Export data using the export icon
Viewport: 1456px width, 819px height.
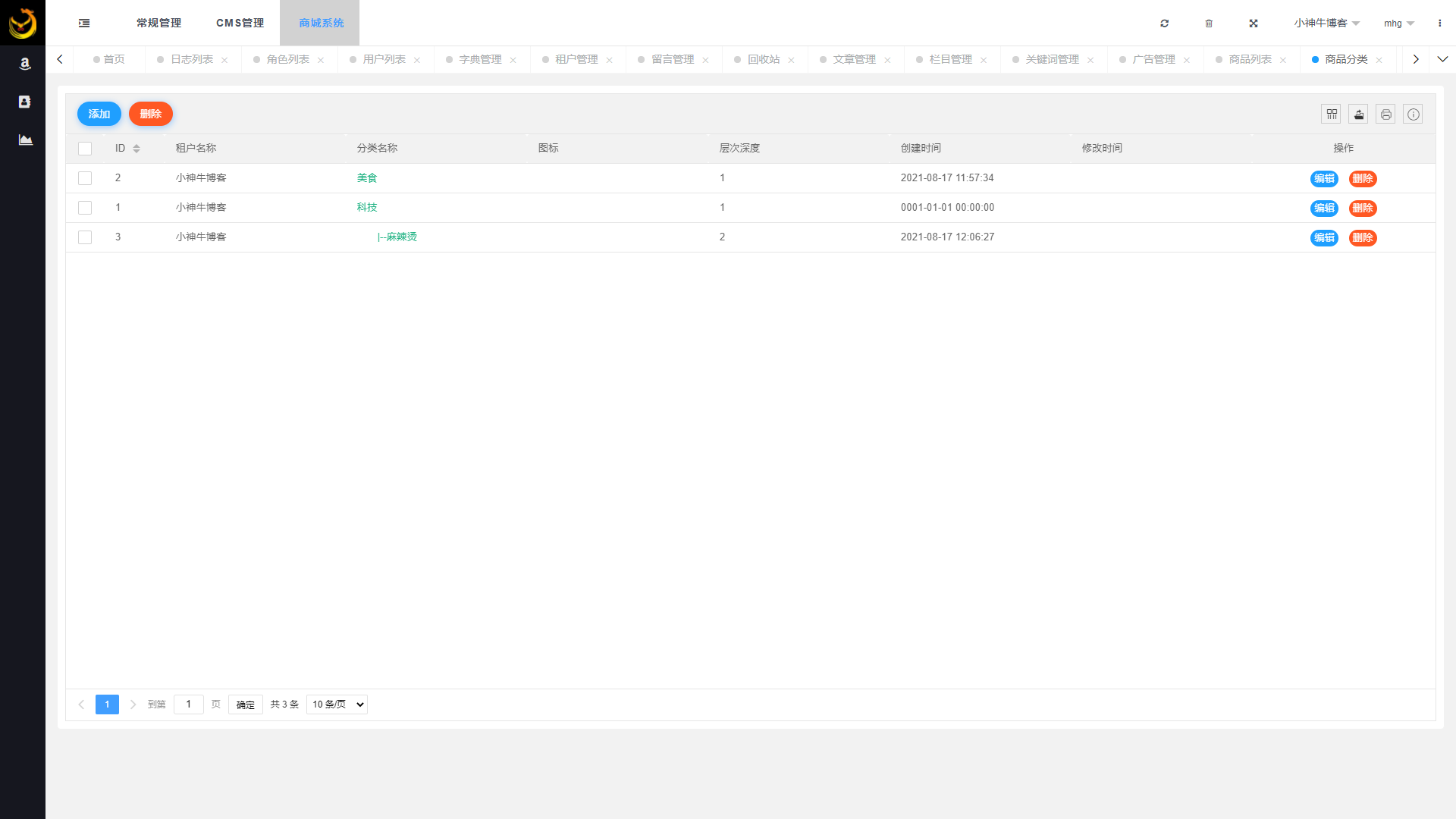pos(1358,114)
